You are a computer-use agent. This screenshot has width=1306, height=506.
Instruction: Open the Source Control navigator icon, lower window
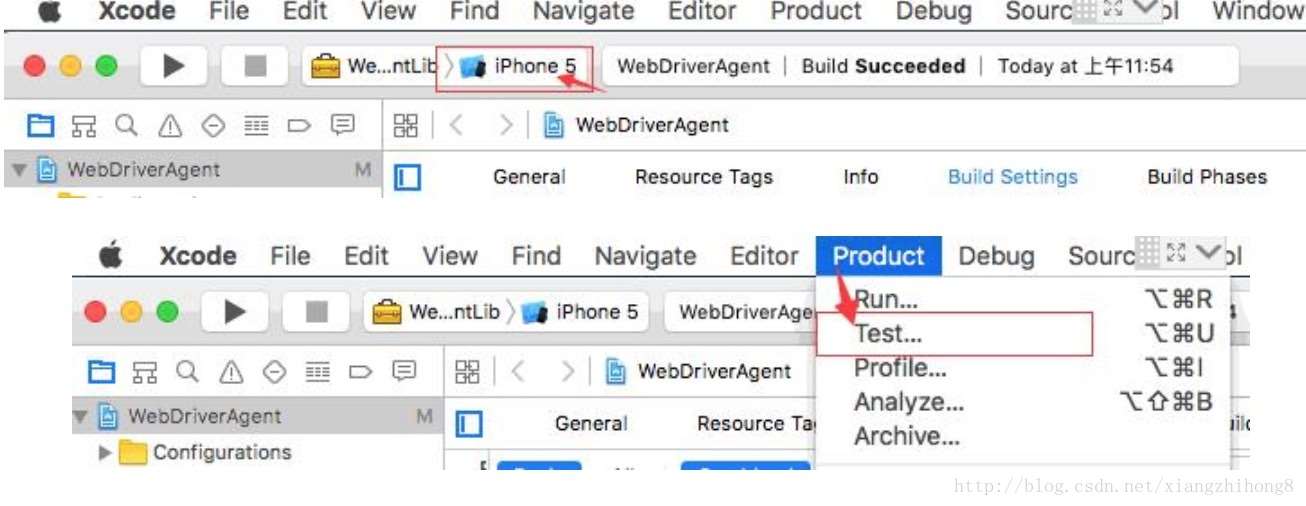[x=143, y=371]
